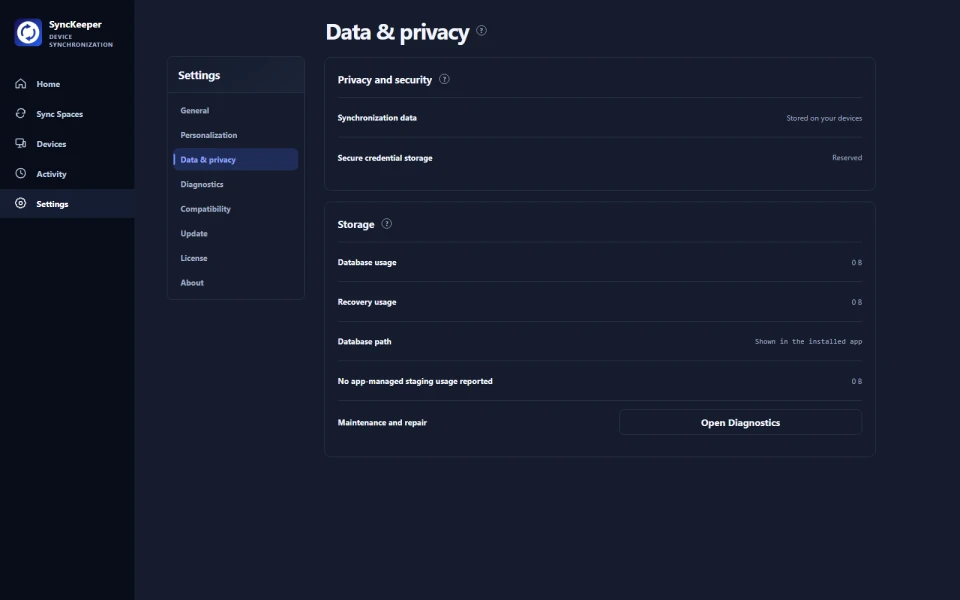
Task: Open help icon next to Data & privacy title
Action: pyautogui.click(x=481, y=31)
